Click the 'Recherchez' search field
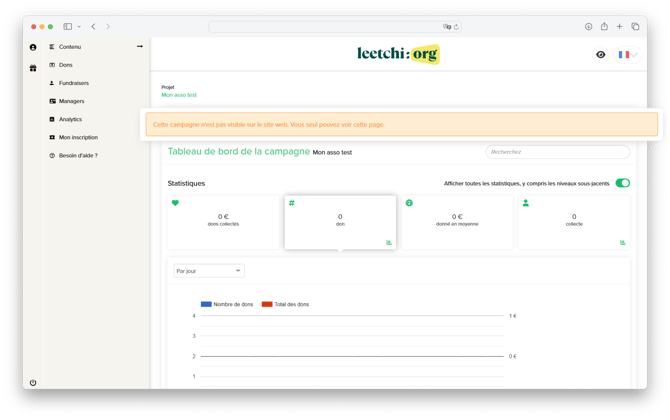Viewport: 670px width, 420px height. tap(557, 152)
